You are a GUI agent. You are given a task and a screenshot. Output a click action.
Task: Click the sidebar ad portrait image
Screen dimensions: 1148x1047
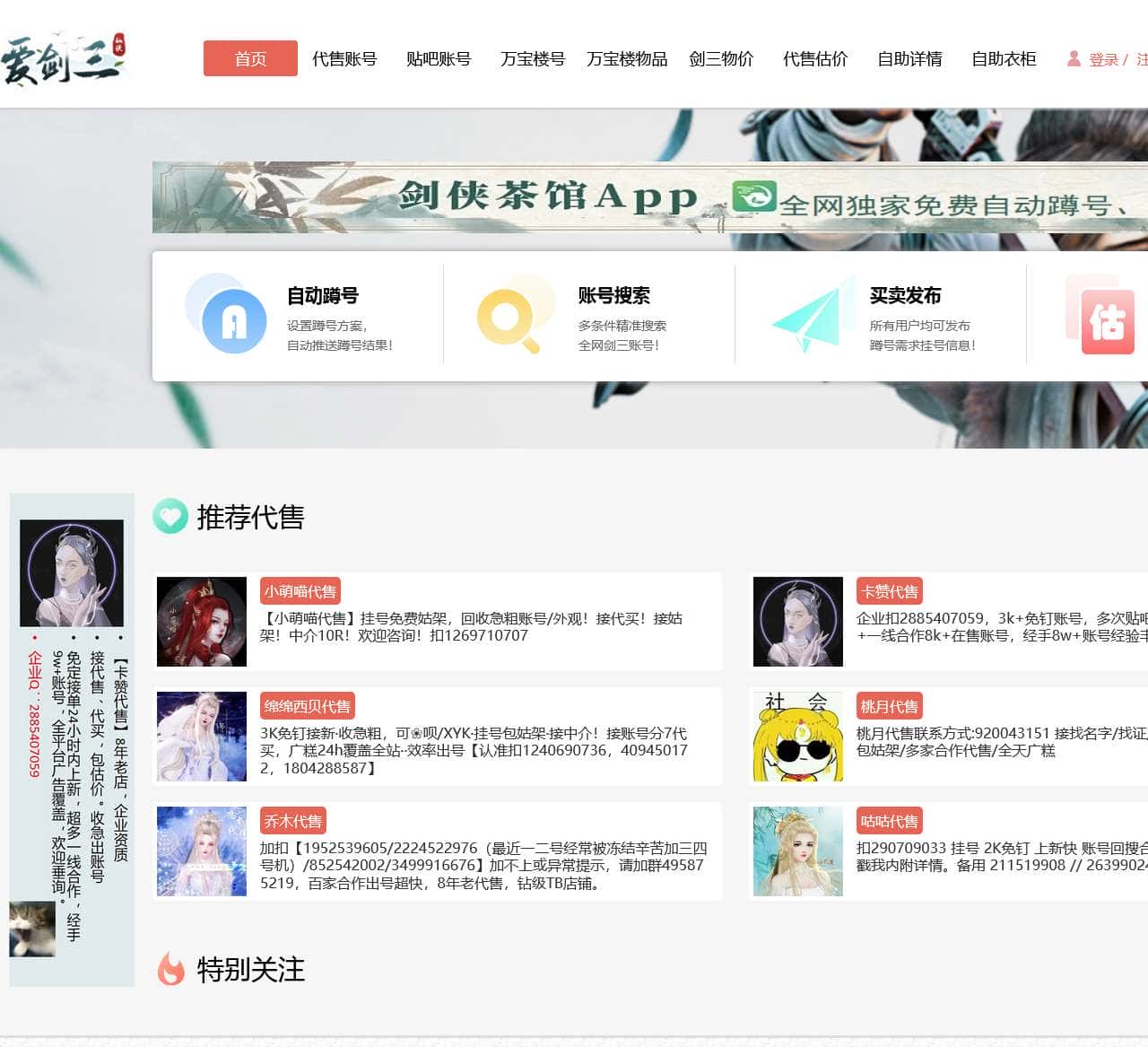coord(72,573)
